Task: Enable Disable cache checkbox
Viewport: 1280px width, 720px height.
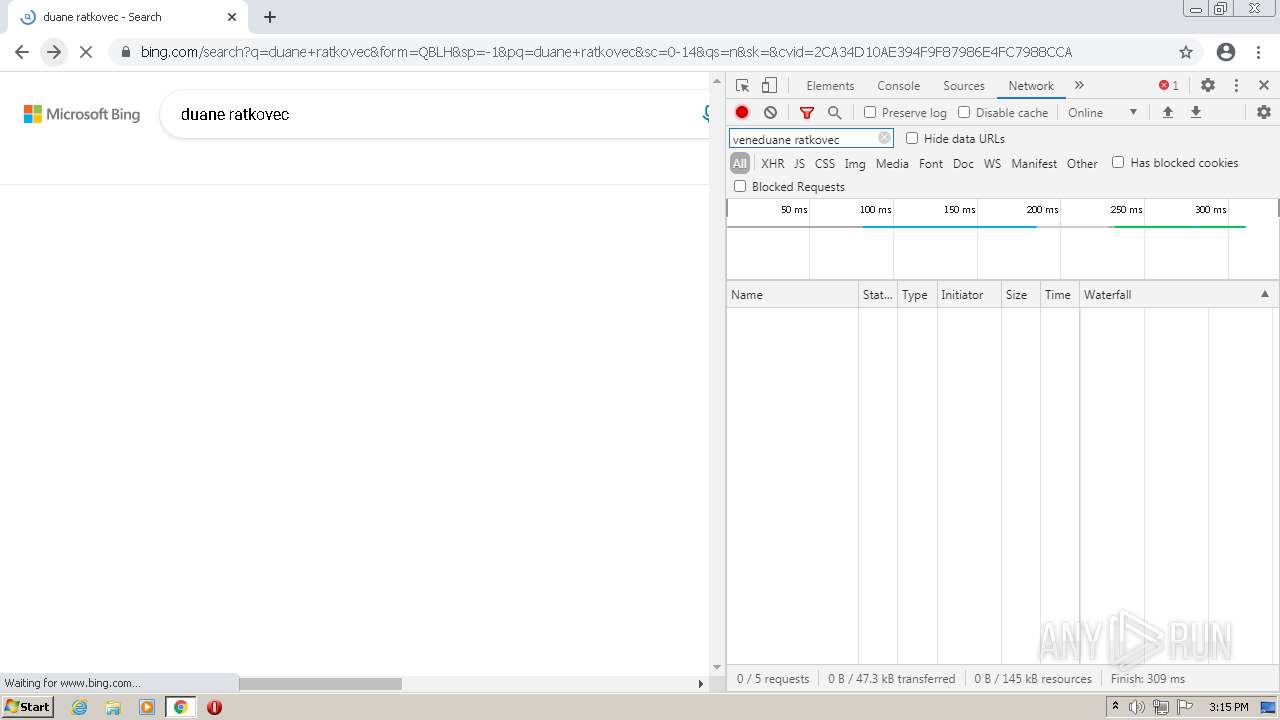Action: tap(964, 113)
